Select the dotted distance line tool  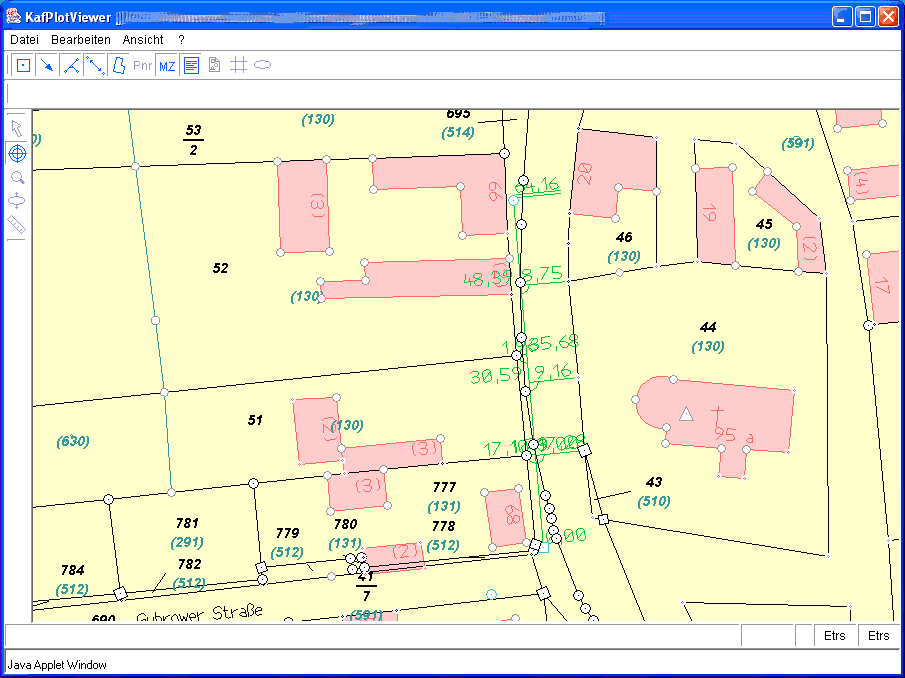tap(95, 66)
